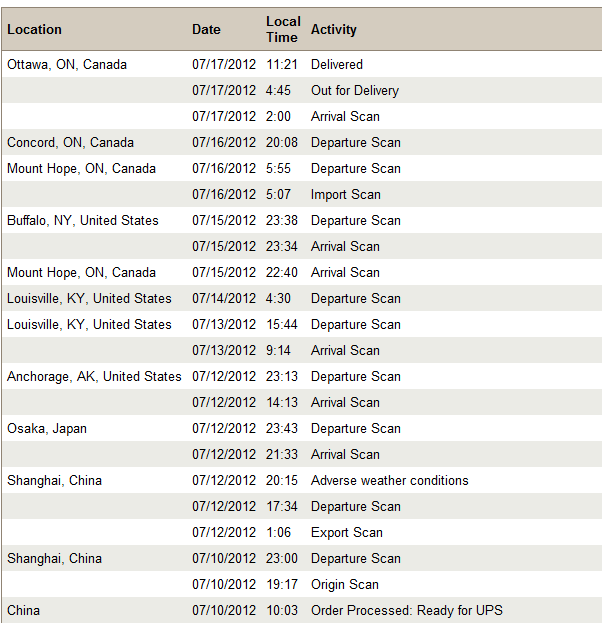The width and height of the screenshot is (602, 623).
Task: Click the Out for Delivery activity
Action: tap(355, 91)
